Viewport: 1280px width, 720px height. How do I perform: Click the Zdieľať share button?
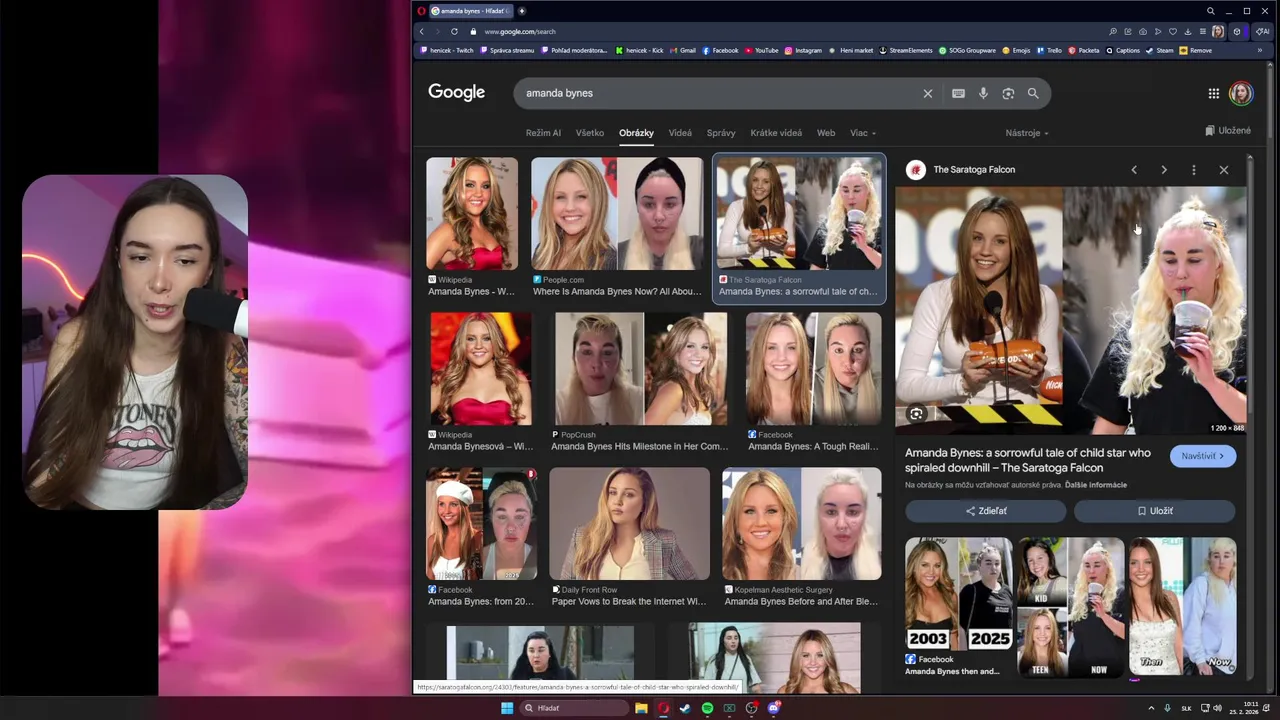pyautogui.click(x=986, y=511)
